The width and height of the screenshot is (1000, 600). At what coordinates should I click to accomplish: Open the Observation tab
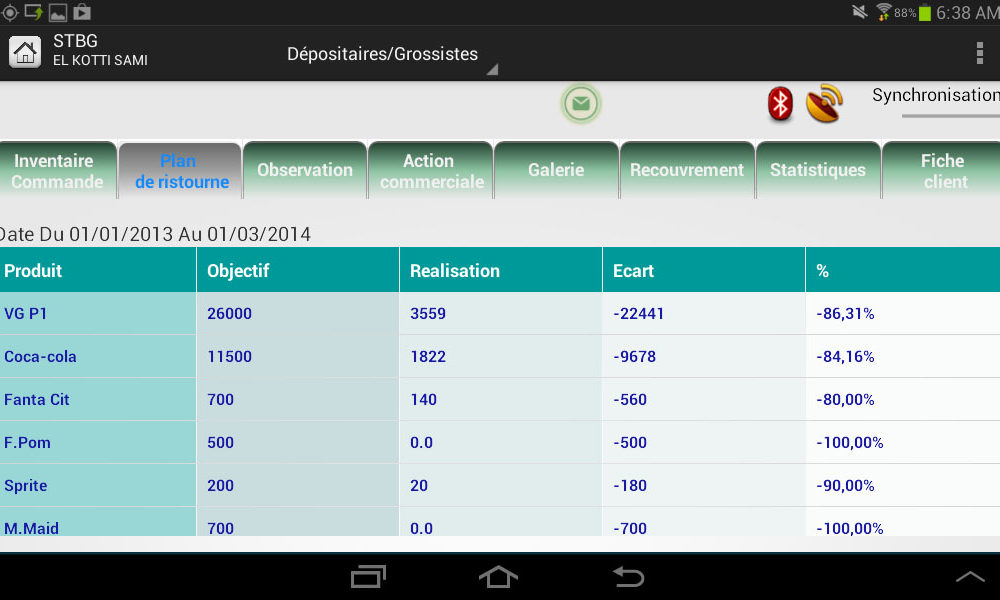(x=305, y=171)
